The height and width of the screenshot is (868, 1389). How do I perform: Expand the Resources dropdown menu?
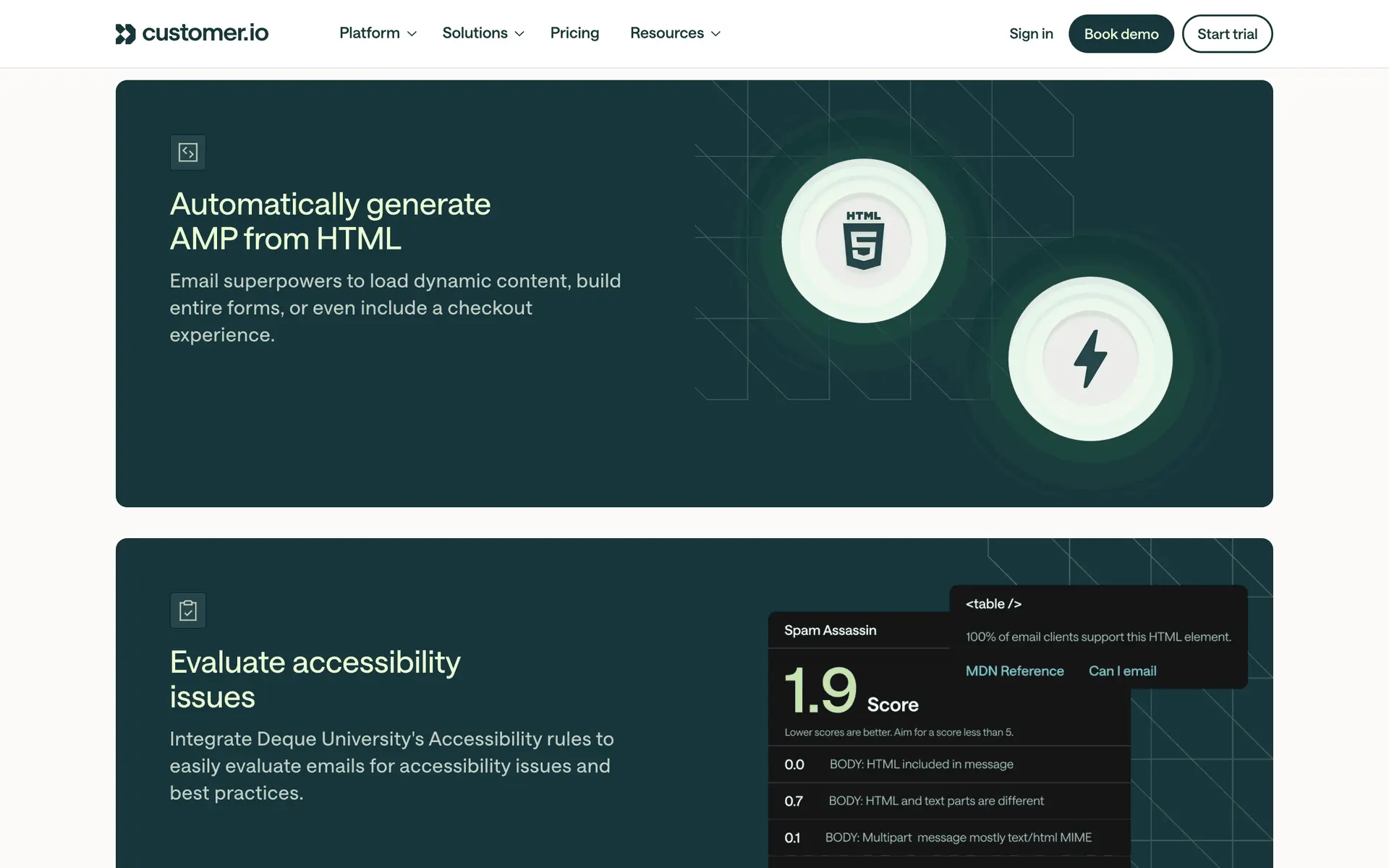click(675, 33)
